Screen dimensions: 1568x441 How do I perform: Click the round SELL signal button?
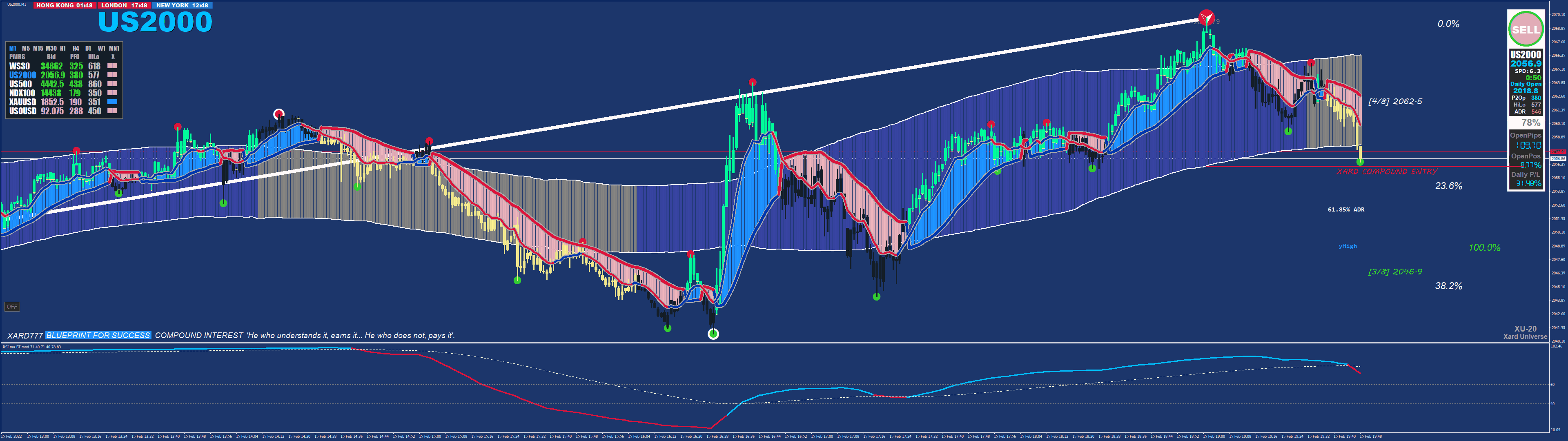point(1526,29)
